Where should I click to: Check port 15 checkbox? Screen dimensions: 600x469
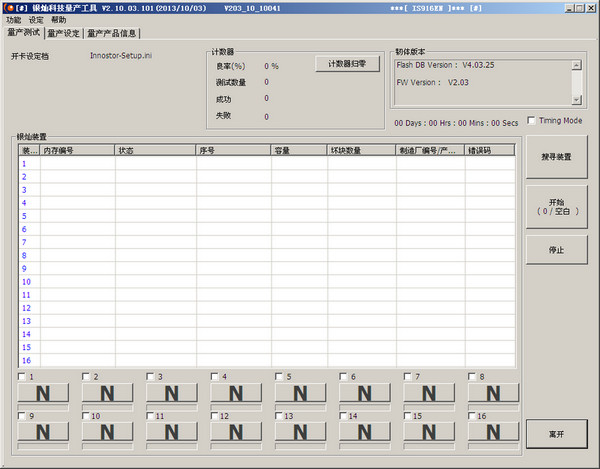pyautogui.click(x=408, y=415)
